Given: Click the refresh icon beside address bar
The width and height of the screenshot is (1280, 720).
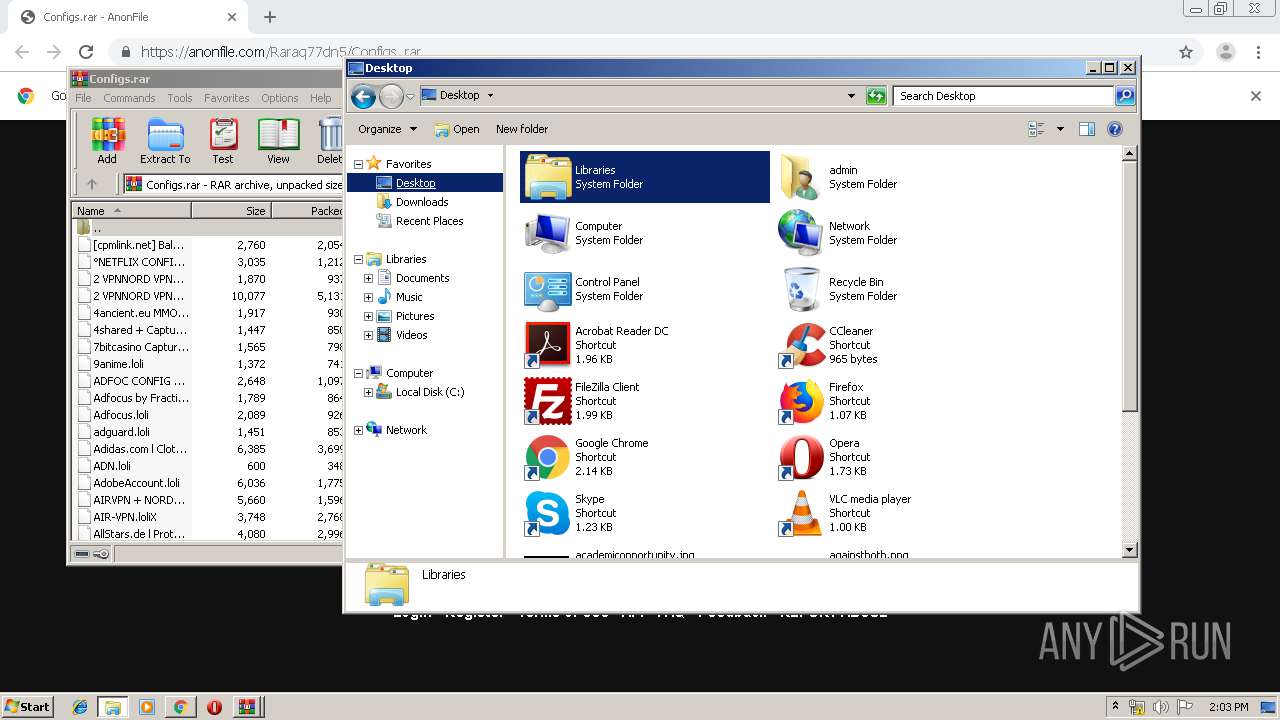Looking at the screenshot, I should pyautogui.click(x=876, y=96).
